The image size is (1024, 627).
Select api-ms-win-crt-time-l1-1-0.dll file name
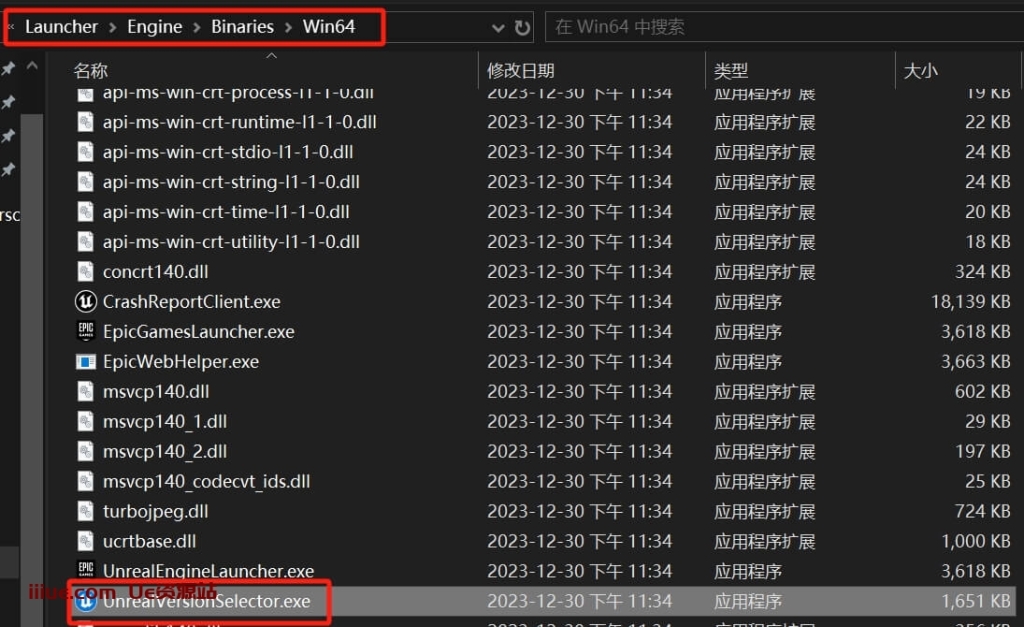(226, 212)
